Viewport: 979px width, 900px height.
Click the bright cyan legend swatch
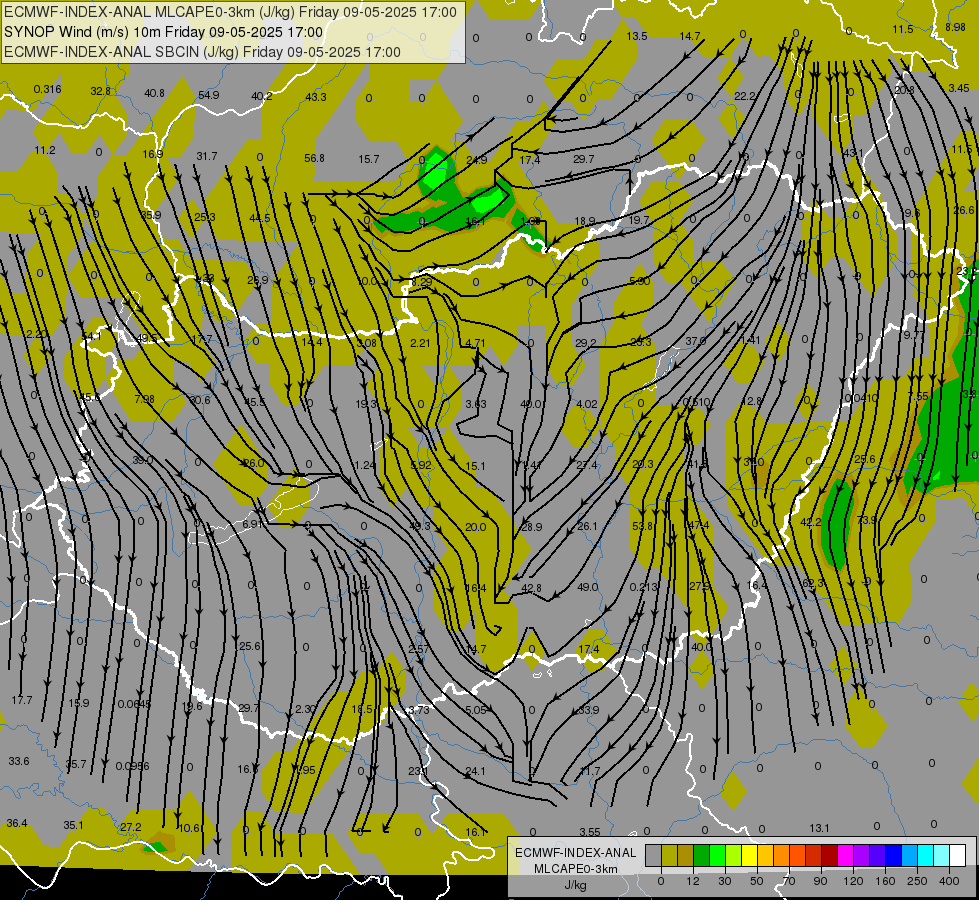point(925,855)
